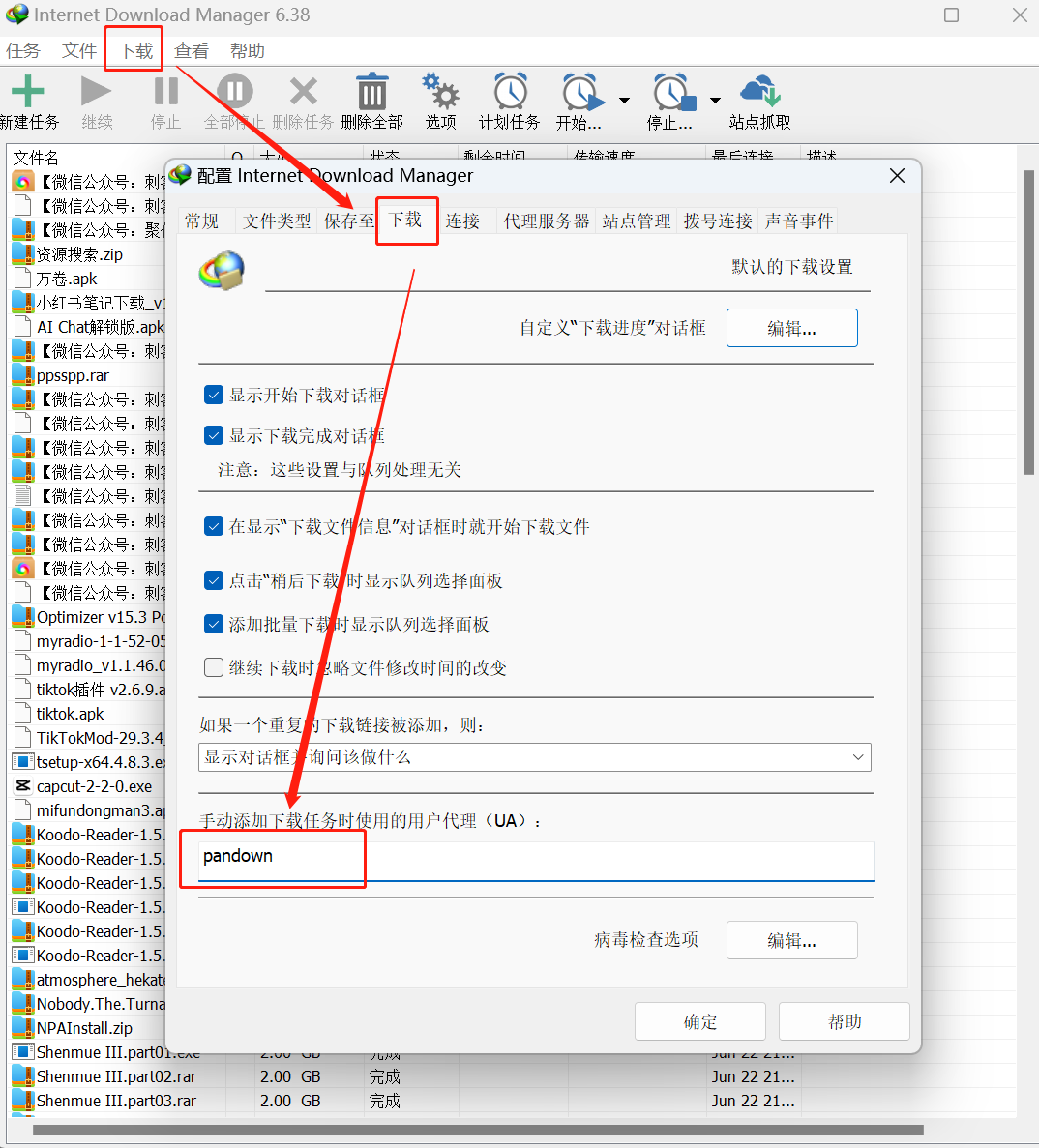This screenshot has height=1148, width=1039.
Task: Click the icon beside tsetup-x64.4.8.3
Action: (x=23, y=761)
